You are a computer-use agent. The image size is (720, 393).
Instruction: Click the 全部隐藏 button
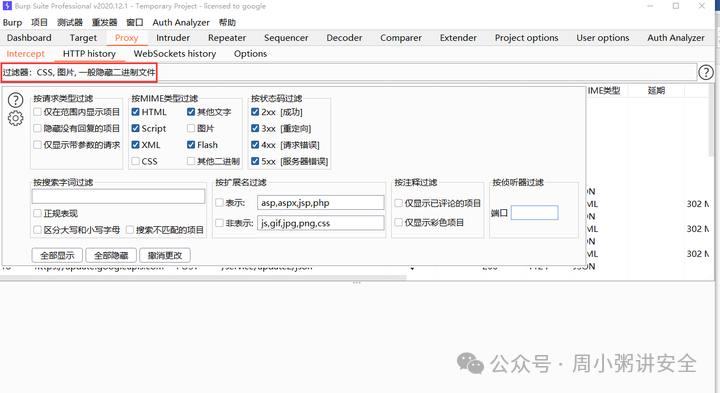tap(111, 255)
